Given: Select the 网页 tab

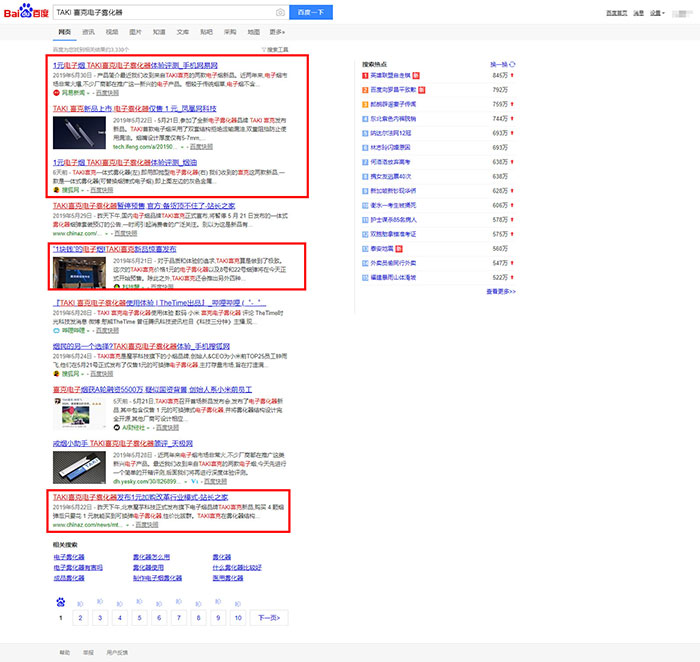Looking at the screenshot, I should [64, 32].
